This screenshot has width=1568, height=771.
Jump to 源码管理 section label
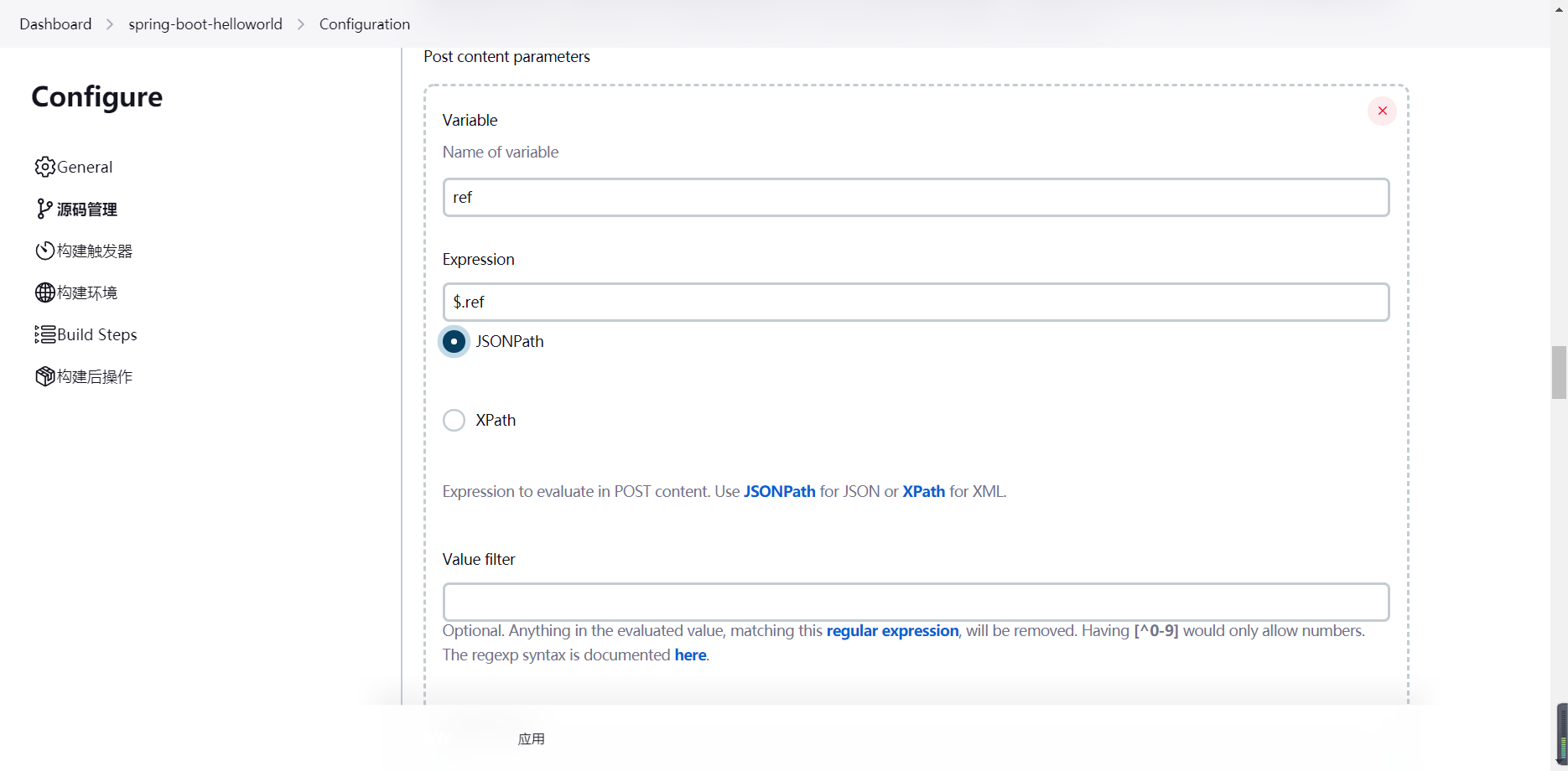point(87,209)
